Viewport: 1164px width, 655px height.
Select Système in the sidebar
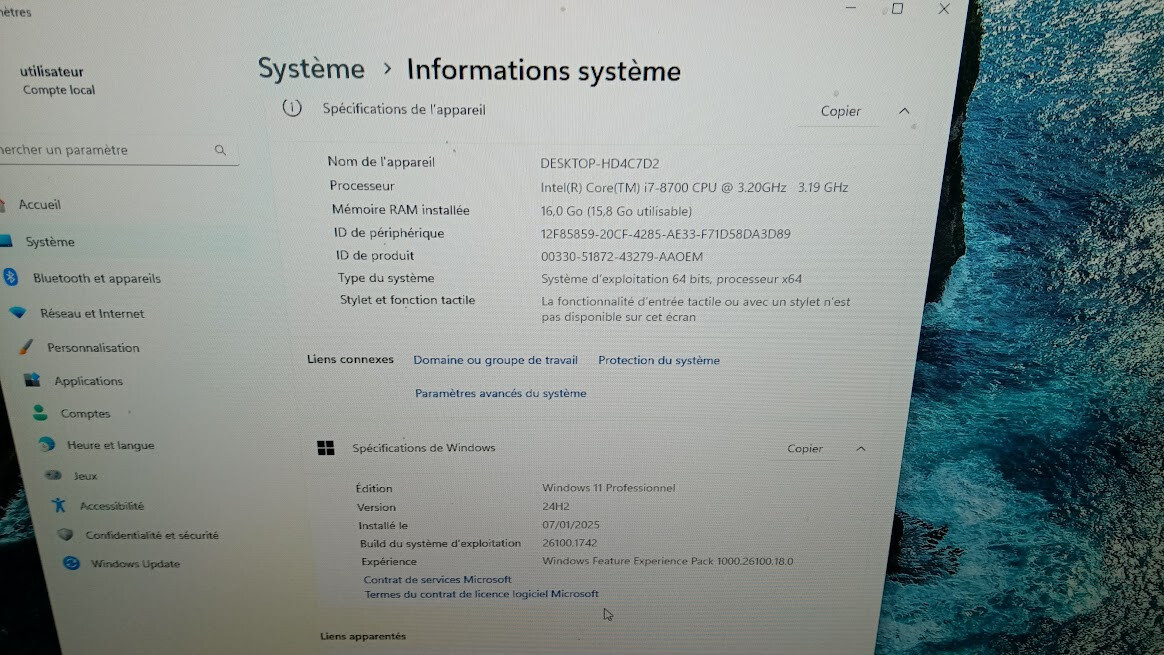[50, 241]
